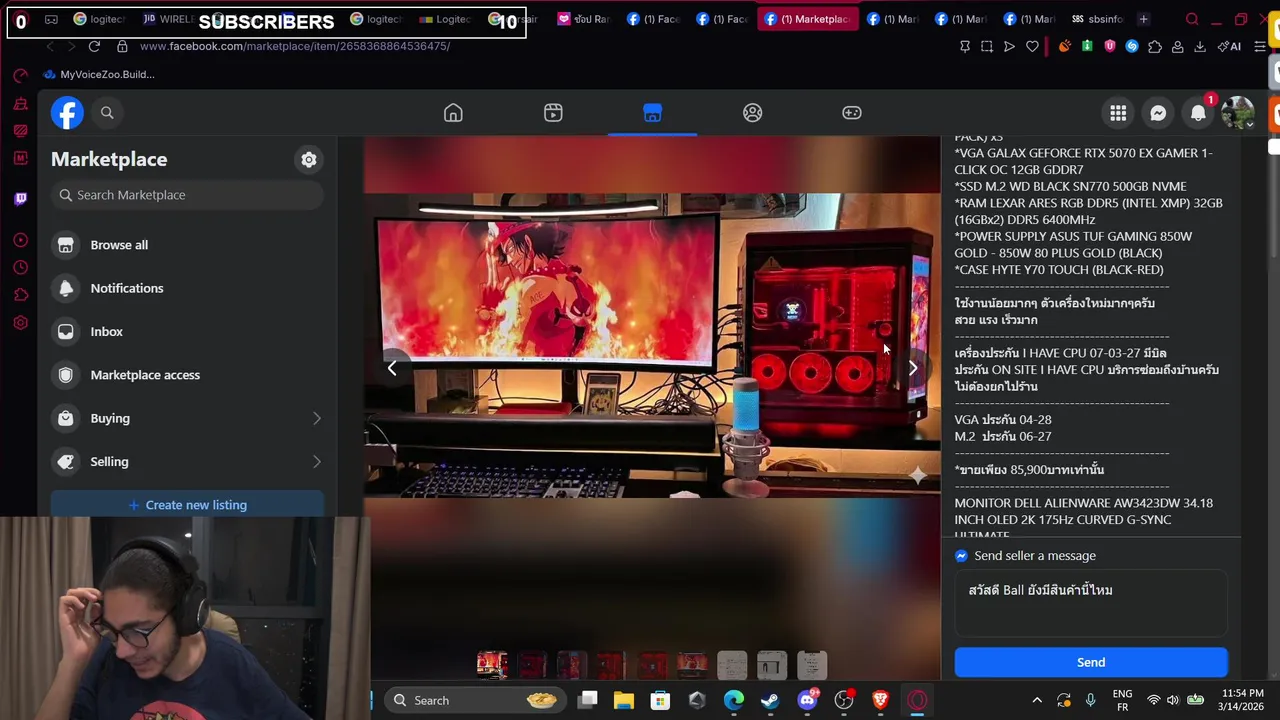
Task: Go to the Facebook Home icon
Action: [x=453, y=113]
